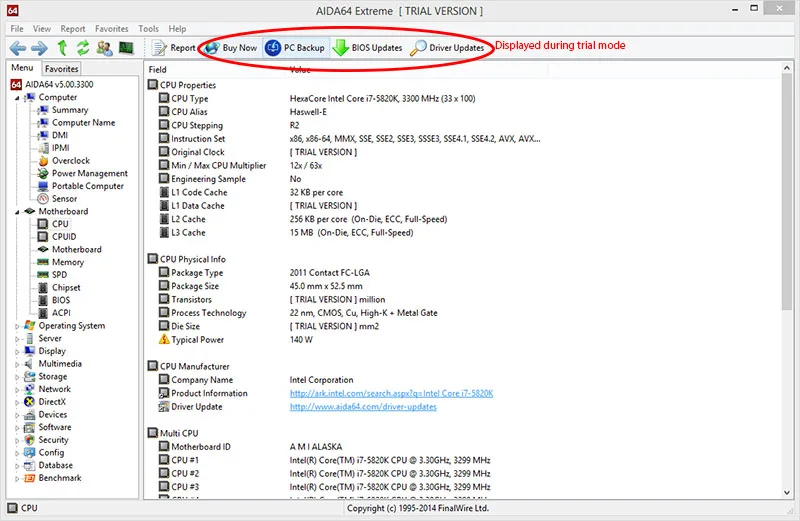Click the green monitor diagnostics icon
Viewport: 800px width, 521px height.
(x=126, y=47)
